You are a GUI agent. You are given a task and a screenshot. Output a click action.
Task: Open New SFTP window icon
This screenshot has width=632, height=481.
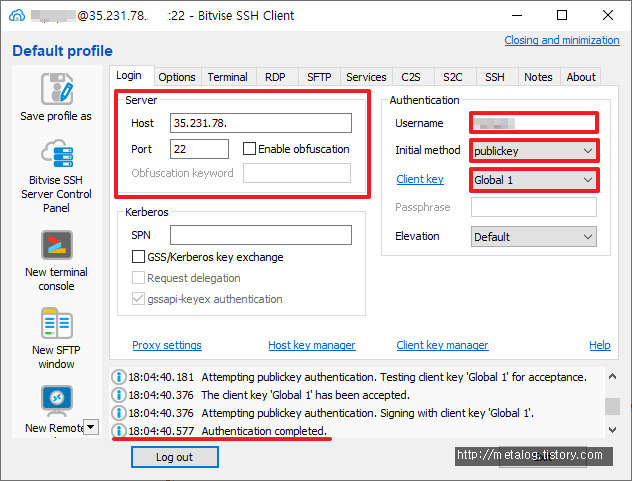[x=56, y=323]
